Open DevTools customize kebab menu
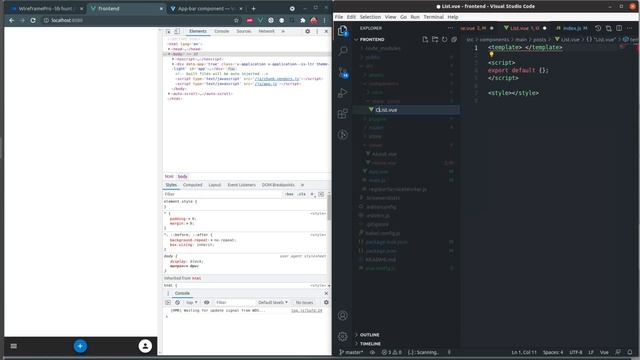 317,31
